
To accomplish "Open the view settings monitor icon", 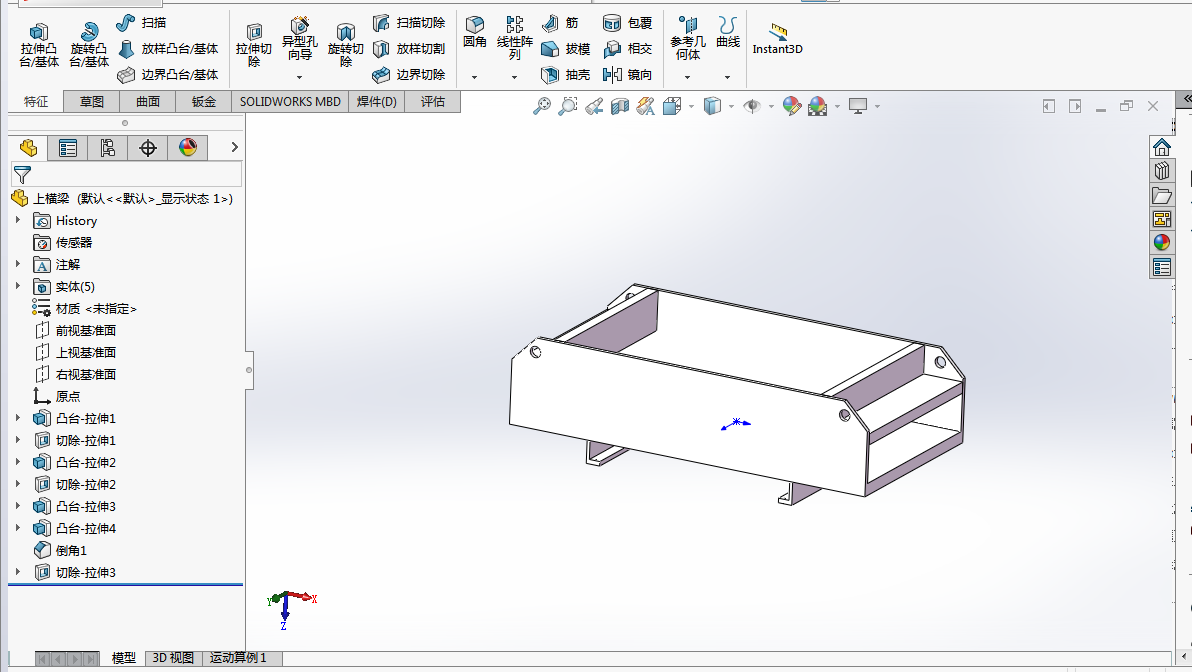I will [x=858, y=106].
